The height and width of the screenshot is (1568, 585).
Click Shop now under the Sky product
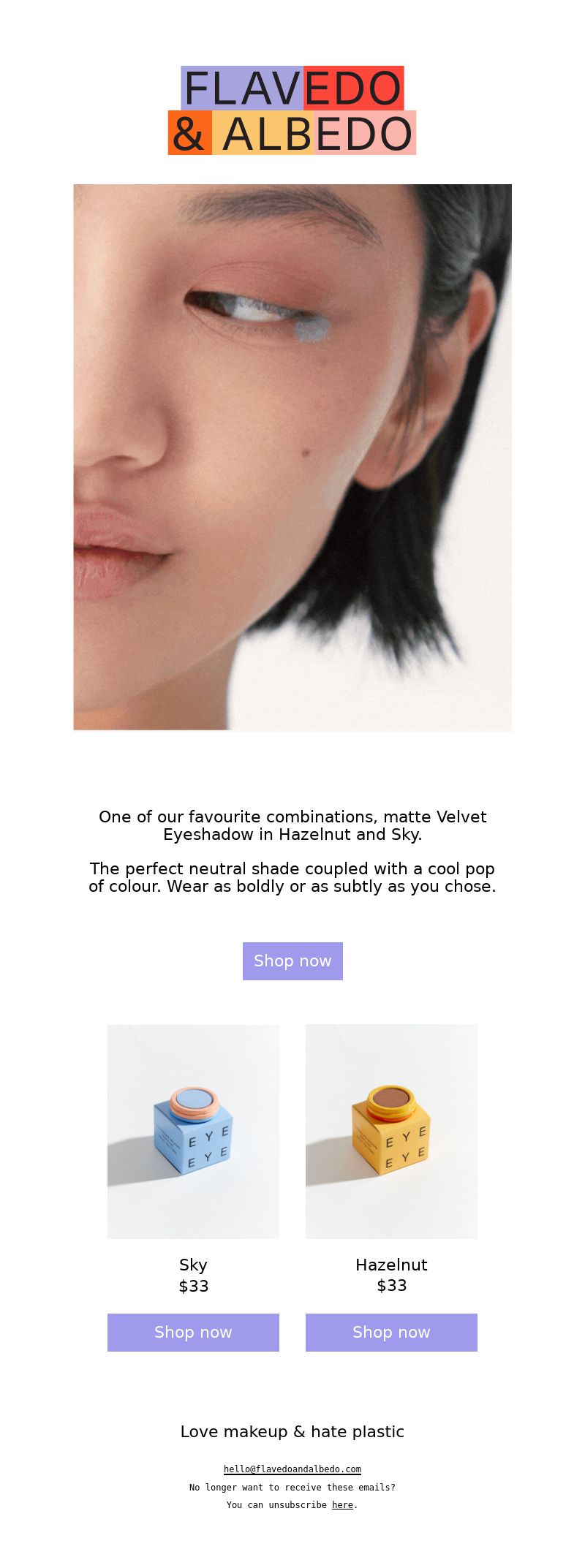click(193, 1332)
